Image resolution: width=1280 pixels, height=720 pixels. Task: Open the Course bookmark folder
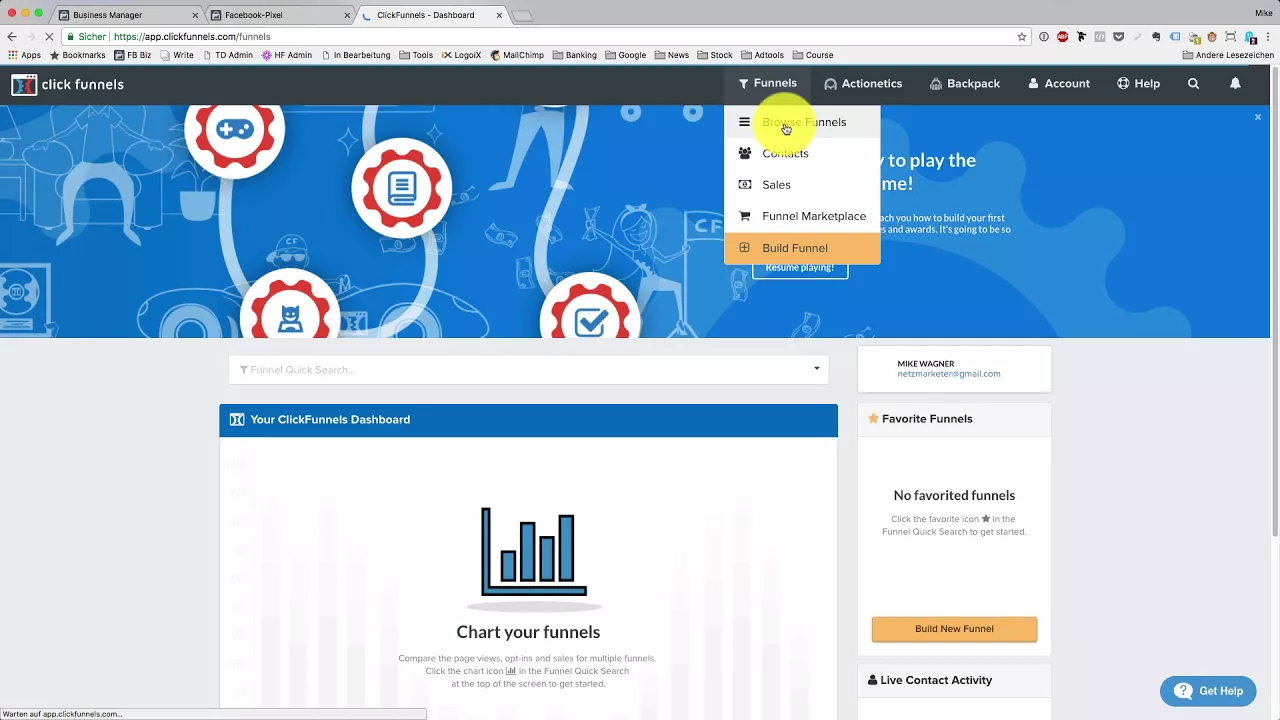coord(813,55)
